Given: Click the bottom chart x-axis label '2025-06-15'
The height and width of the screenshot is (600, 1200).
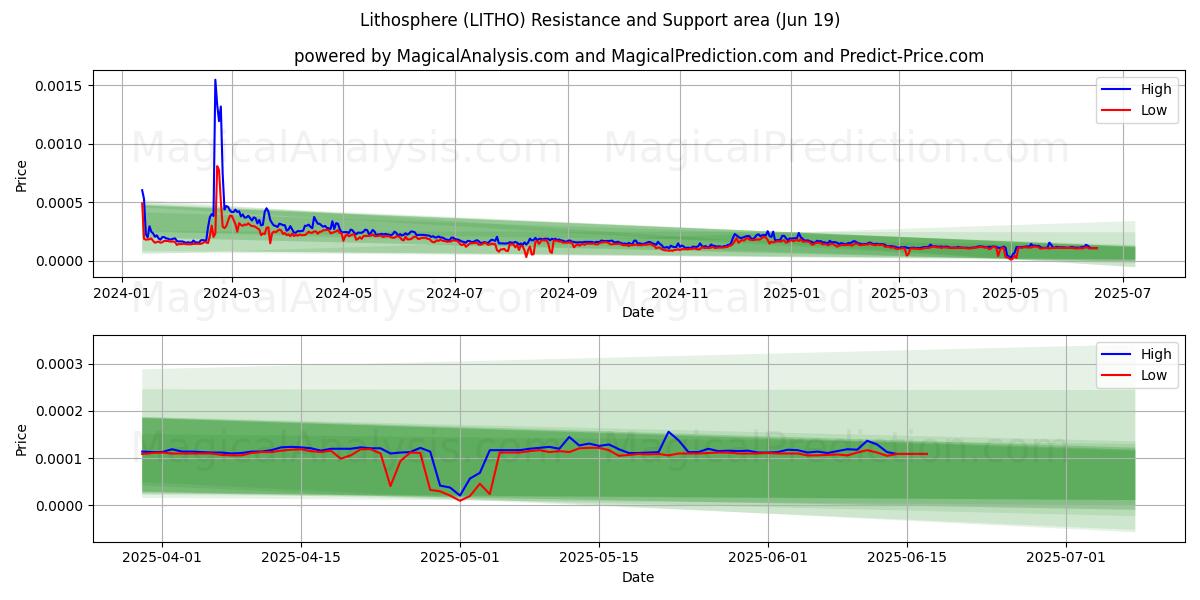Looking at the screenshot, I should coord(907,559).
